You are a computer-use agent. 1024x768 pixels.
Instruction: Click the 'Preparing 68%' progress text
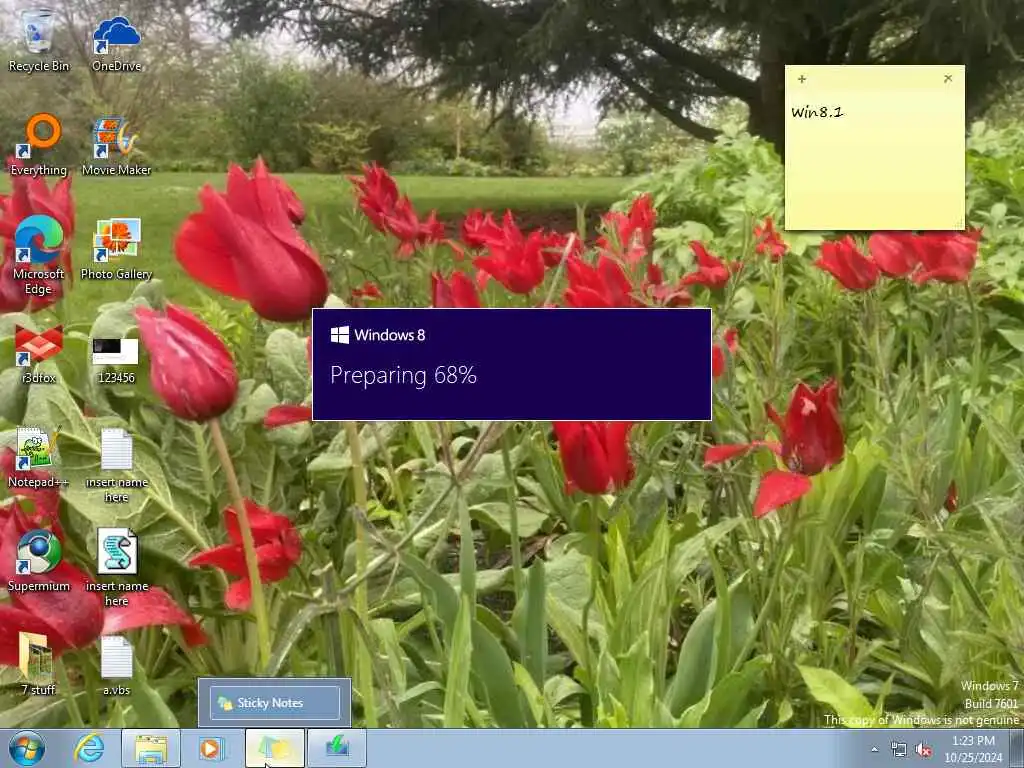pyautogui.click(x=403, y=376)
